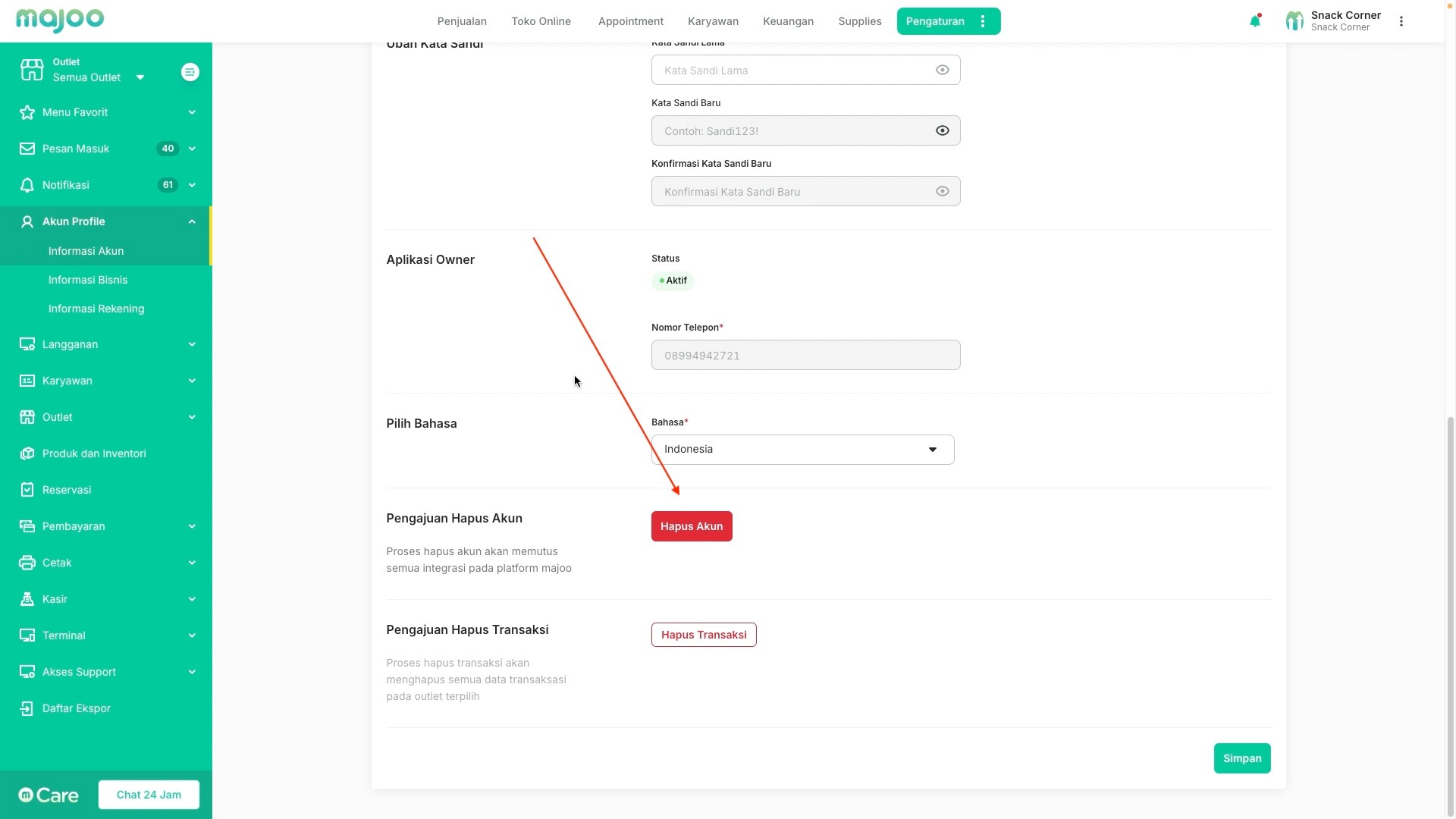1456x819 pixels.
Task: Click the majoo logo
Action: (60, 20)
